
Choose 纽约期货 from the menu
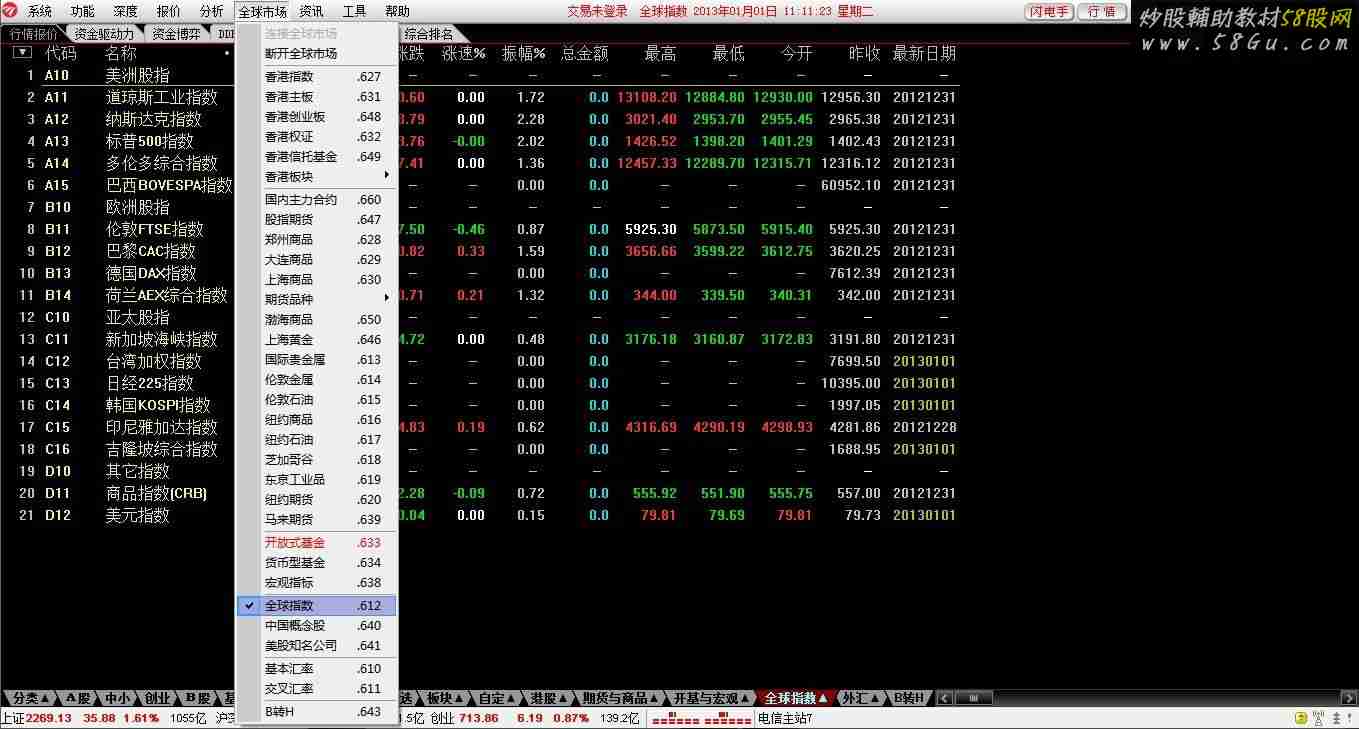tap(317, 500)
